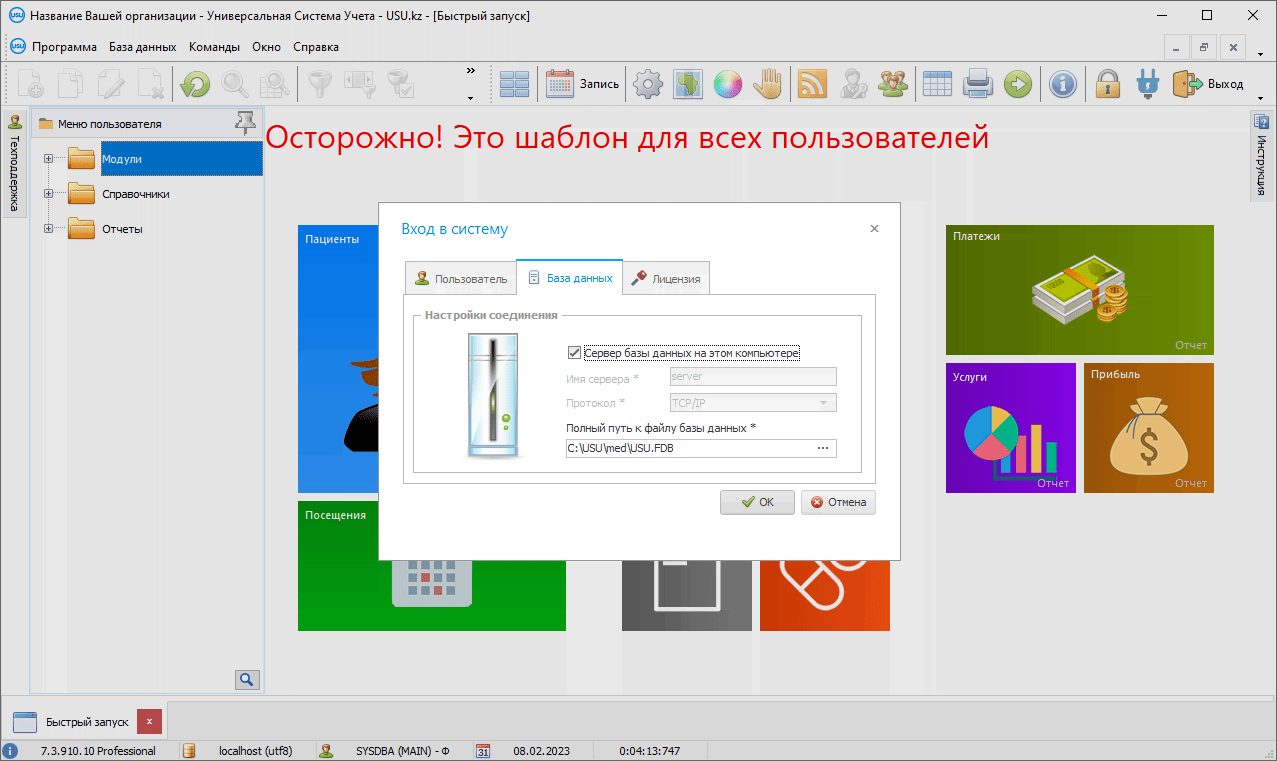
Task: Click the printer icon in toolbar
Action: [977, 85]
